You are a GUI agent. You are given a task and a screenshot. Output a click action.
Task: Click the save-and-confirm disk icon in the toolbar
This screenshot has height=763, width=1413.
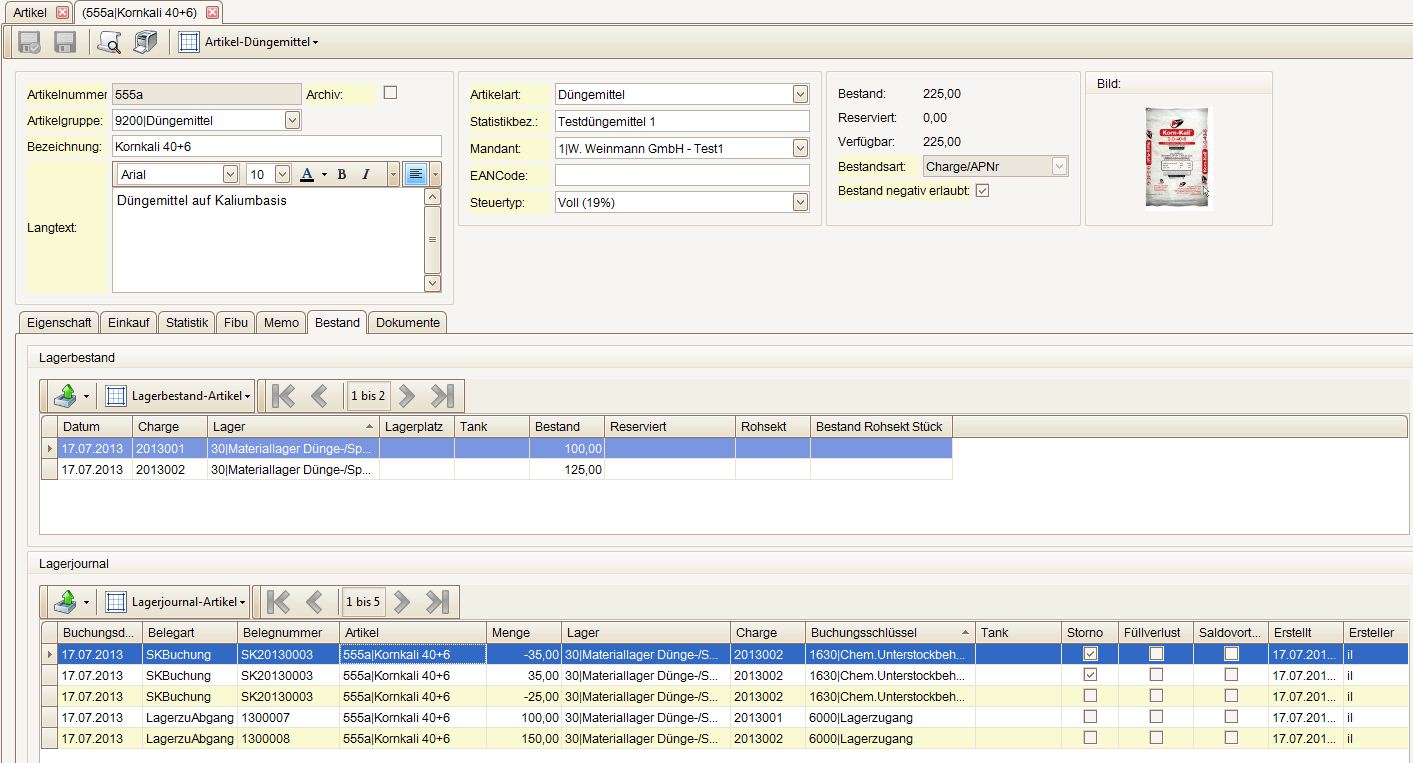pyautogui.click(x=30, y=42)
